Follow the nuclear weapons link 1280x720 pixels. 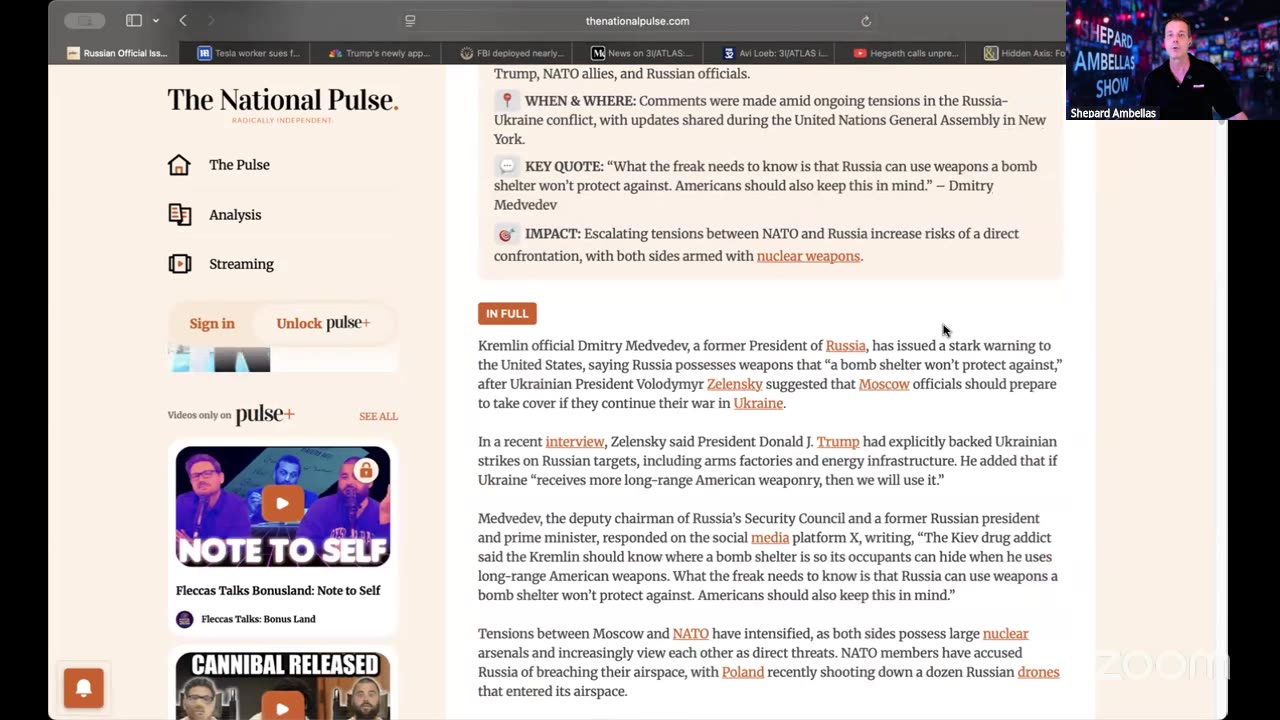[808, 257]
